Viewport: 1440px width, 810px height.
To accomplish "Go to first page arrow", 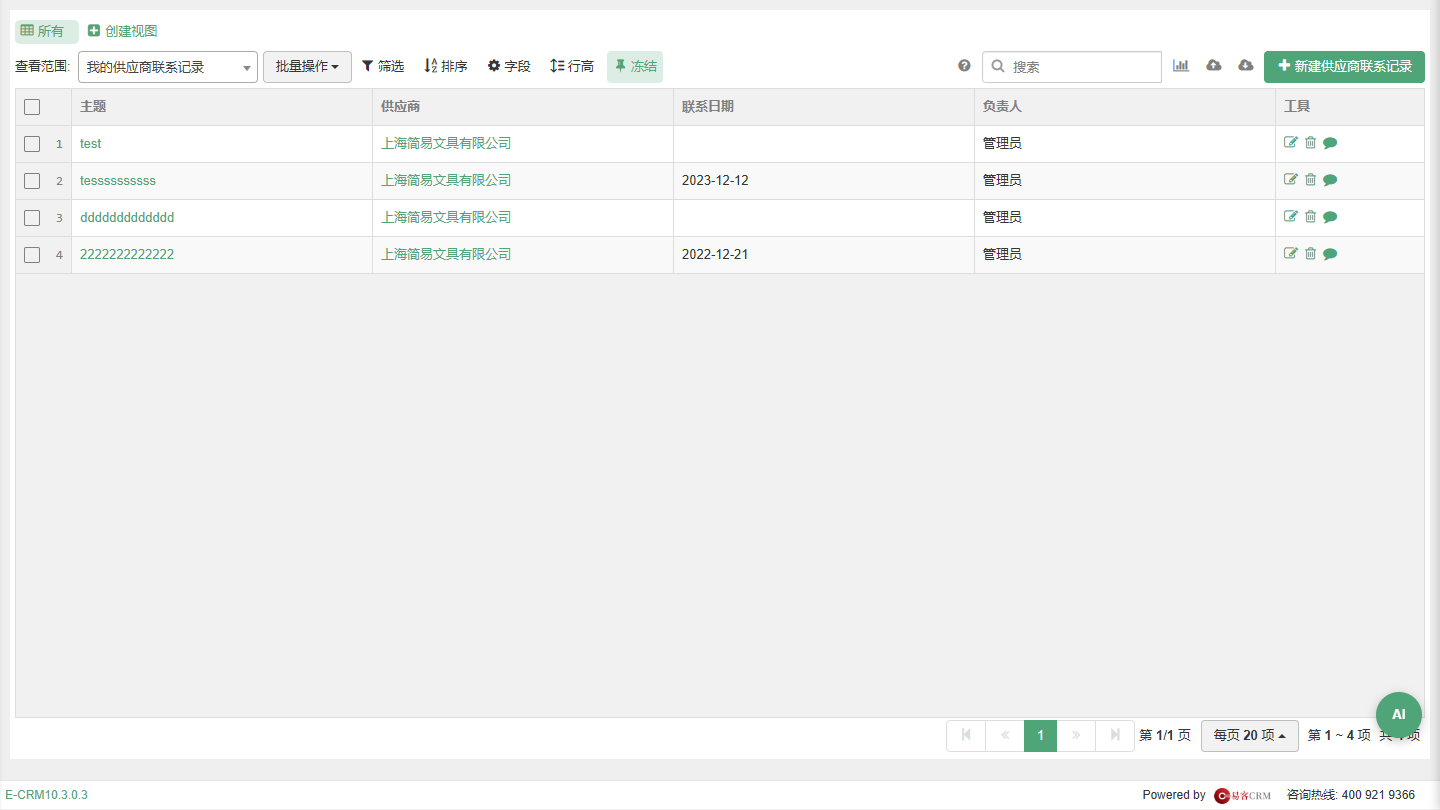I will [966, 736].
